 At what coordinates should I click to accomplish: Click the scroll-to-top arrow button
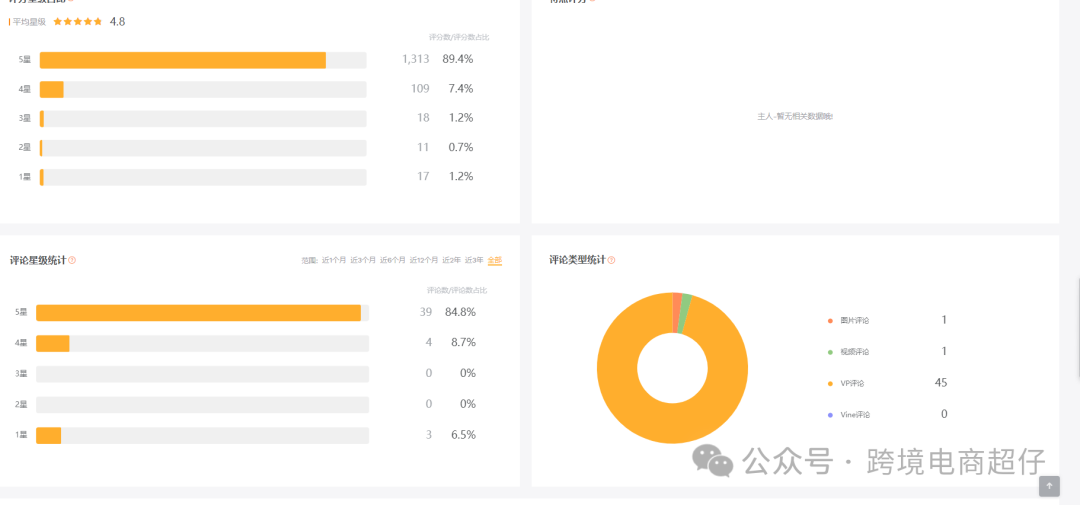pos(1049,486)
